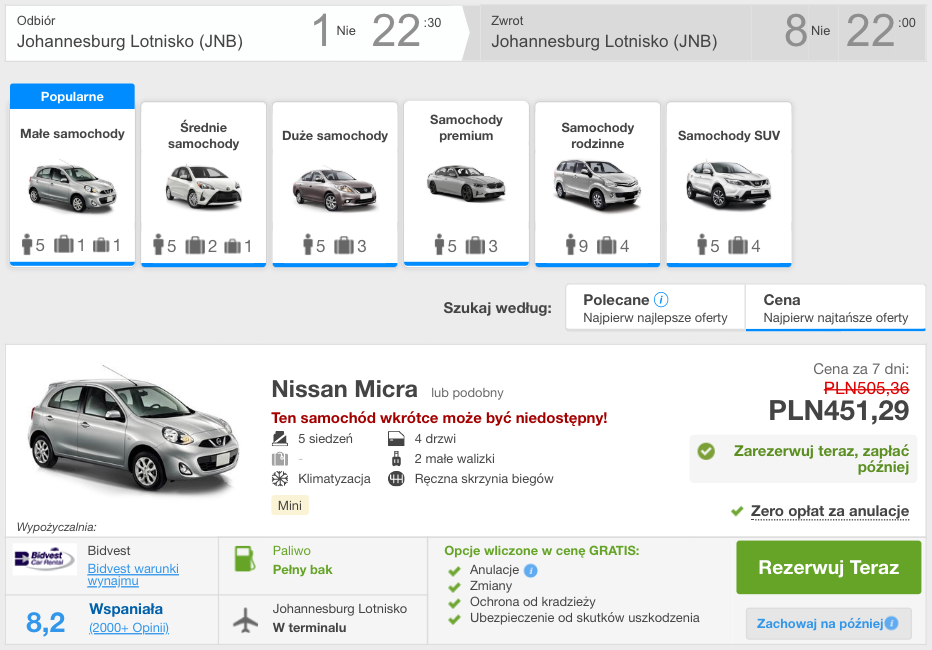
Task: Open the 2000+ Opinii reviews link
Action: click(x=129, y=627)
